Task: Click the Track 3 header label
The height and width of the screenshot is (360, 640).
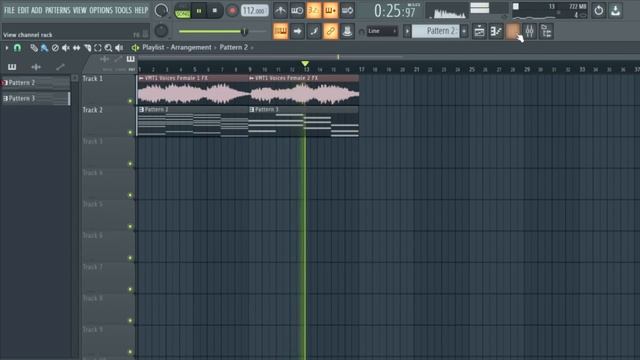Action: click(92, 141)
